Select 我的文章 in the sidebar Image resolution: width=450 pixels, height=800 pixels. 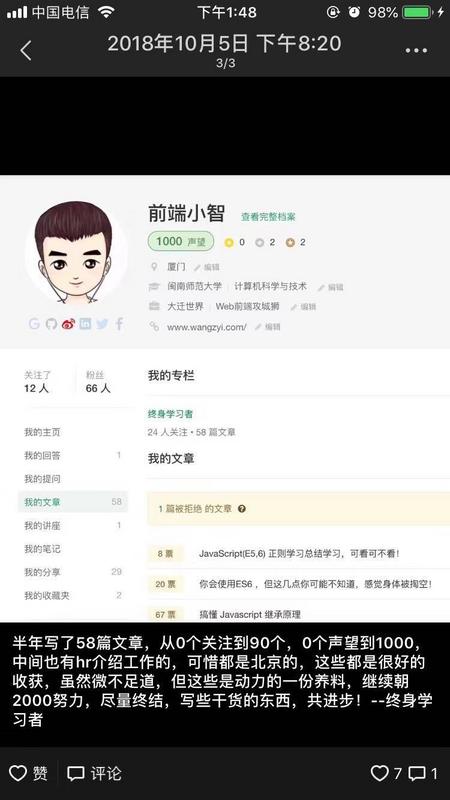73,502
